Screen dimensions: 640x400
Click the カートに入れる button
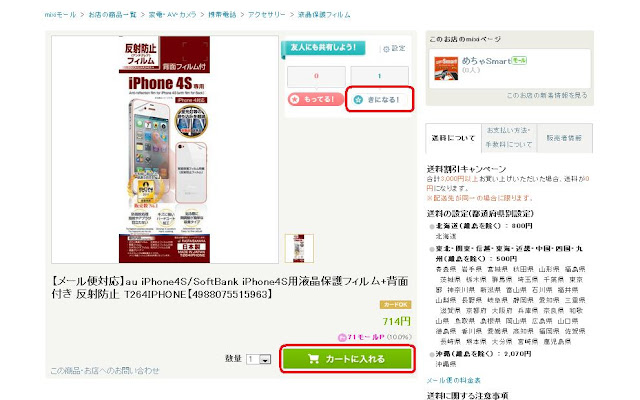tap(347, 359)
